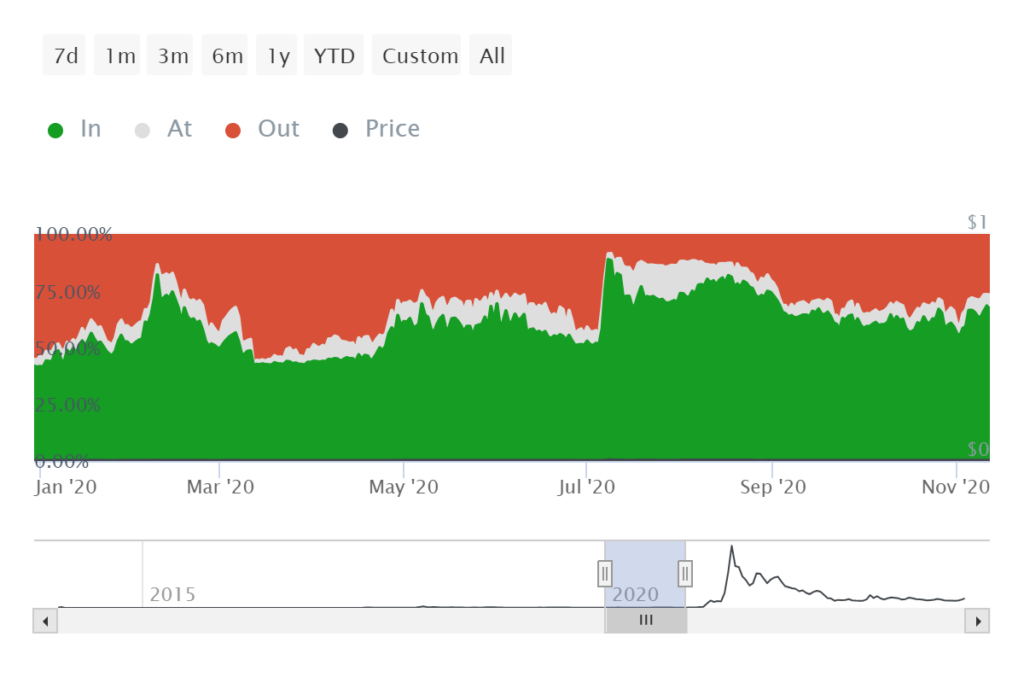Click the 2015 label in navigator
1024x683 pixels.
172,595
